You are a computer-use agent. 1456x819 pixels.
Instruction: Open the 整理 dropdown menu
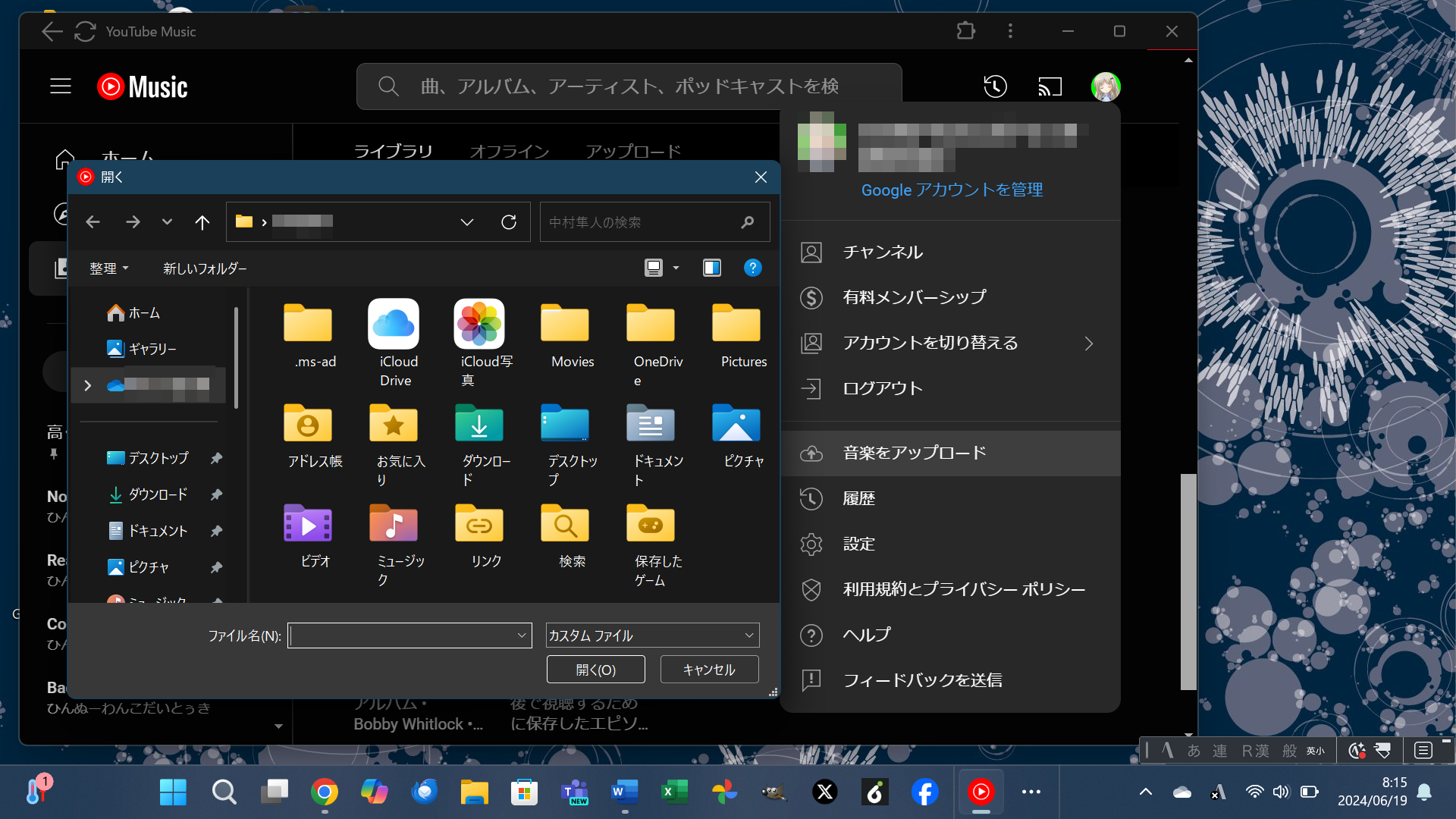[x=108, y=268]
